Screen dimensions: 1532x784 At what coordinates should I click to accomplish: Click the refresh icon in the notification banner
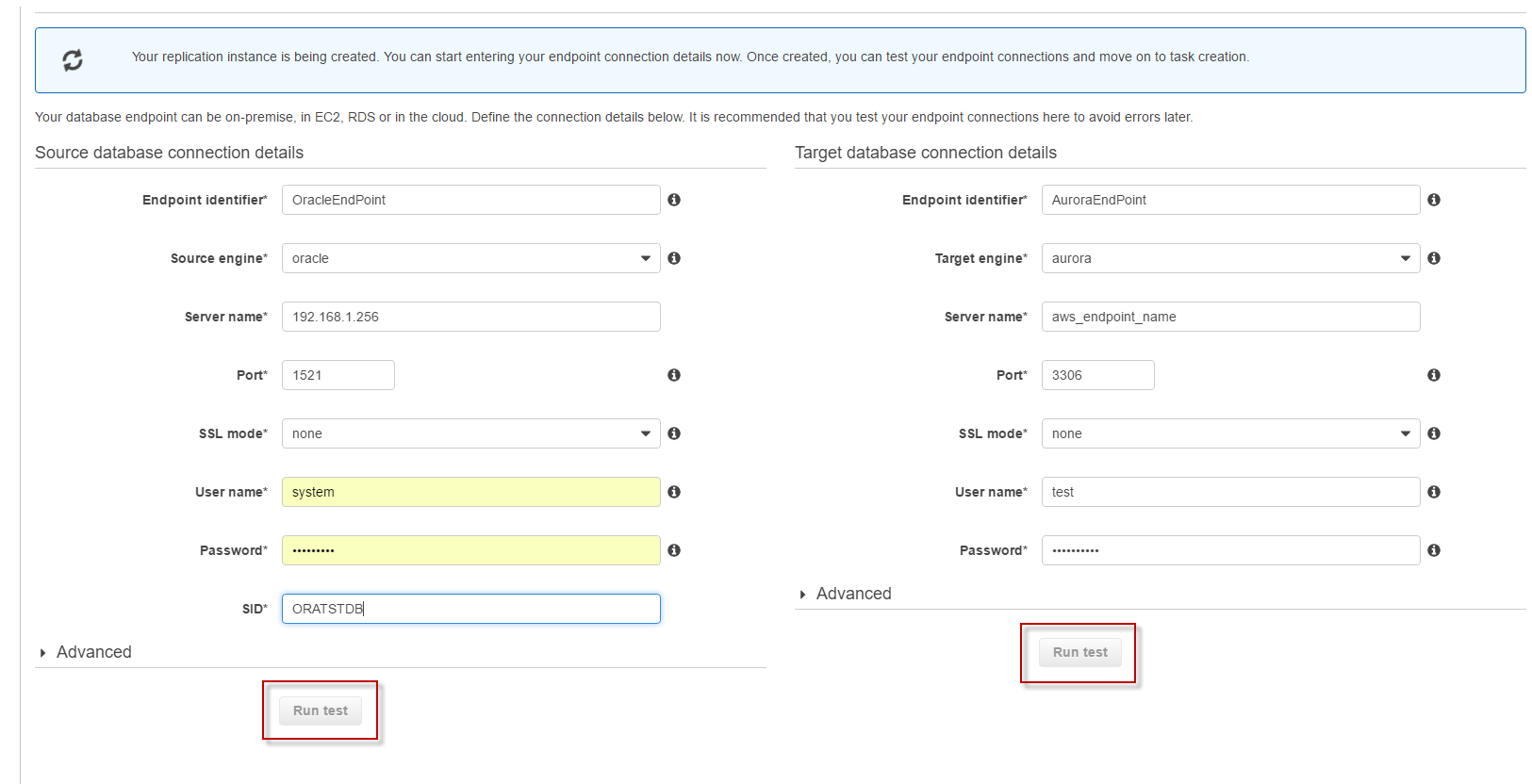click(x=73, y=60)
